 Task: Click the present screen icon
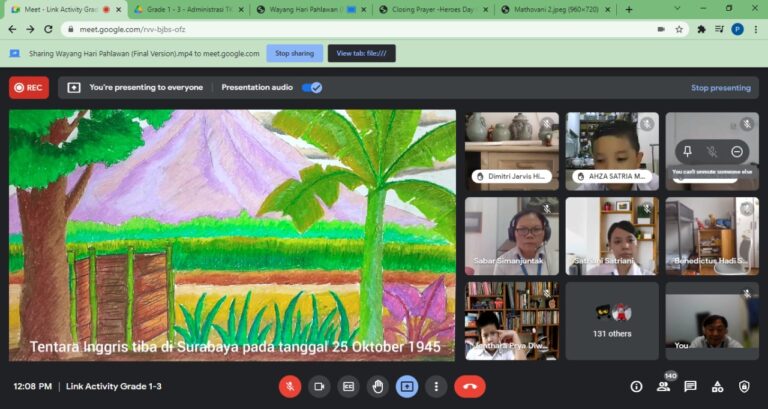[407, 386]
